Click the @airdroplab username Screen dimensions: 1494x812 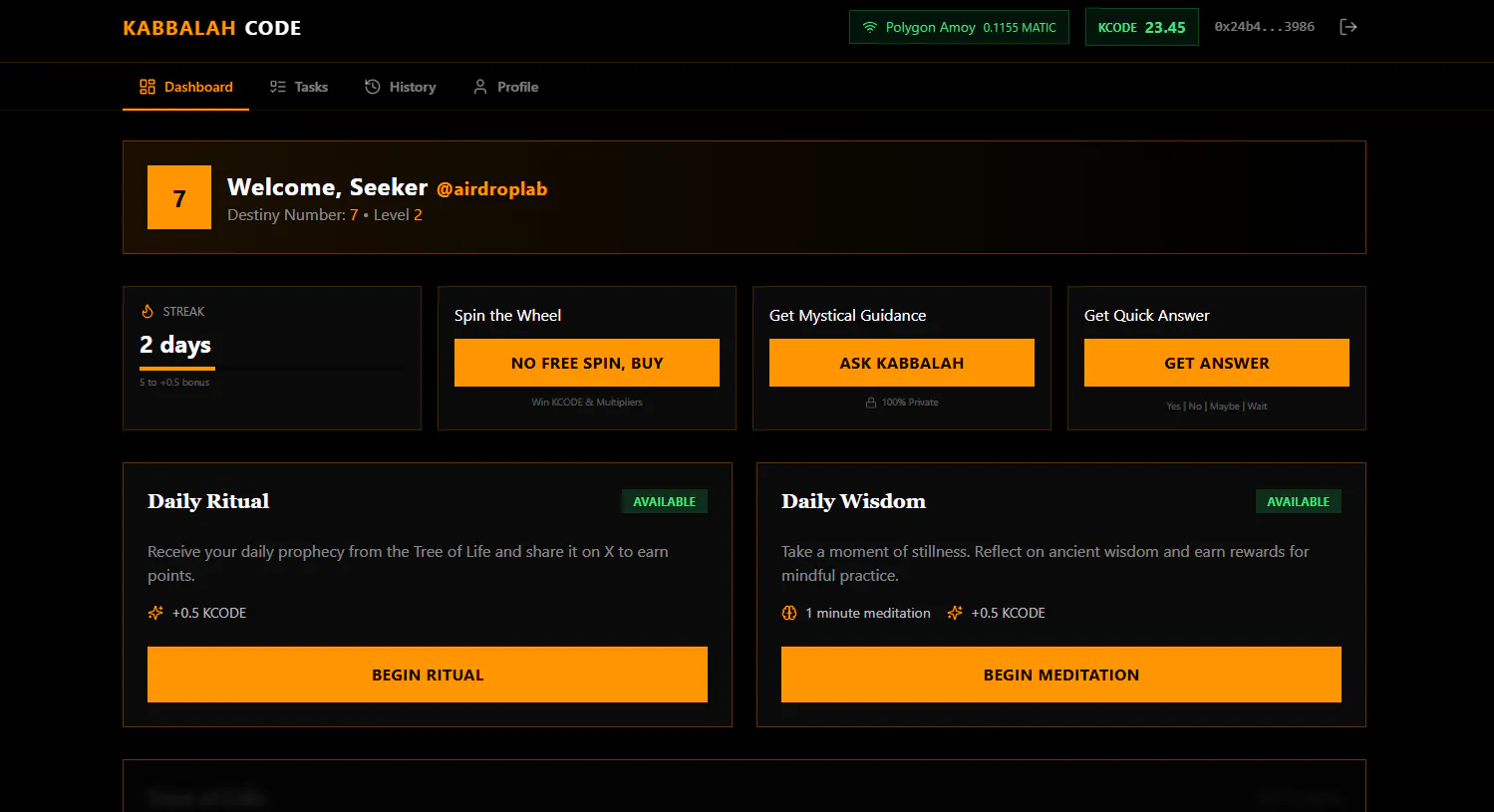[x=492, y=189]
